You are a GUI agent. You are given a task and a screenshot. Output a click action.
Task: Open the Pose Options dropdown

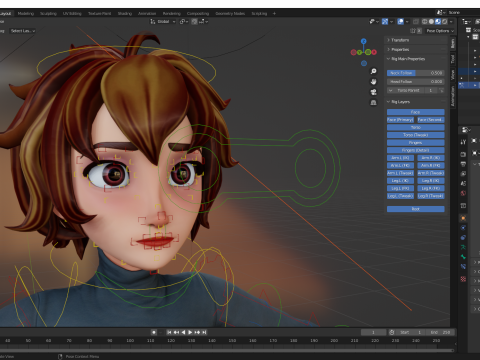(440, 31)
